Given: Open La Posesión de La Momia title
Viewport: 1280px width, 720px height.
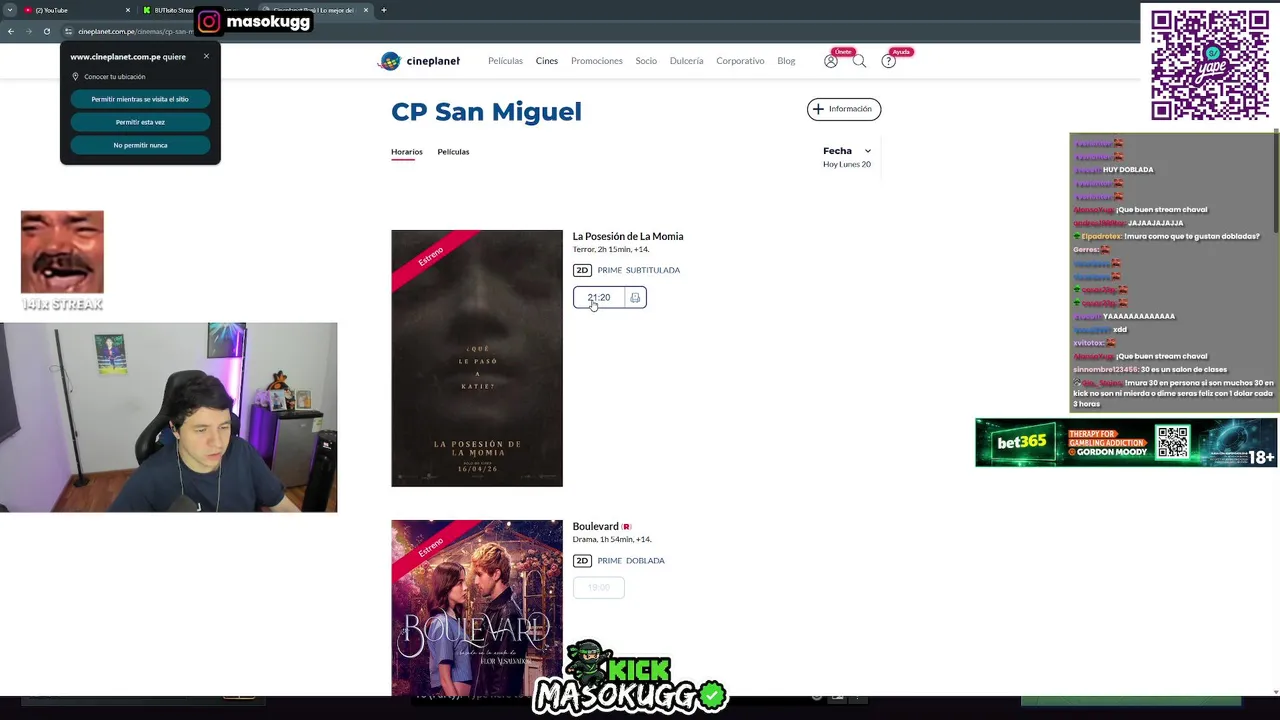Looking at the screenshot, I should click(628, 237).
